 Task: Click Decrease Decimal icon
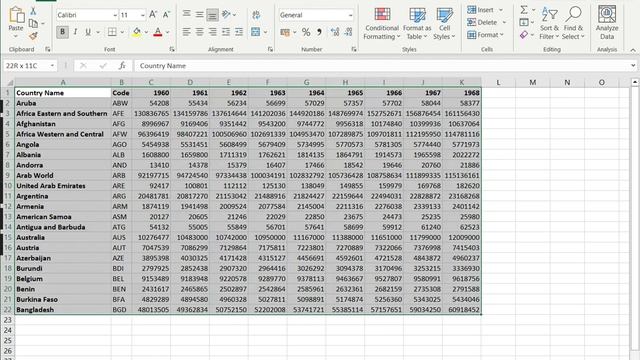point(348,32)
